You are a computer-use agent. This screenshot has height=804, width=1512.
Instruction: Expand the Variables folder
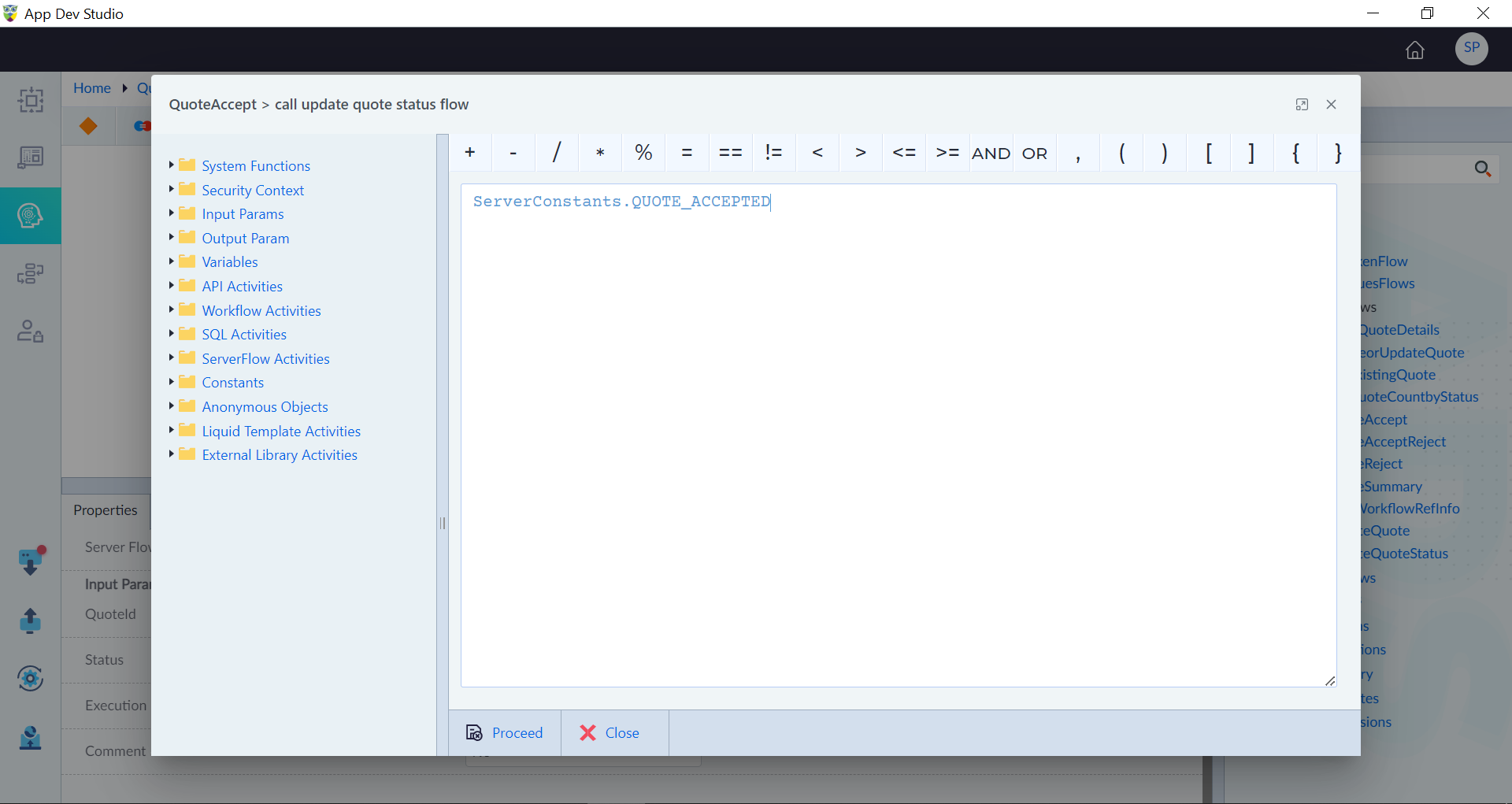click(x=171, y=261)
